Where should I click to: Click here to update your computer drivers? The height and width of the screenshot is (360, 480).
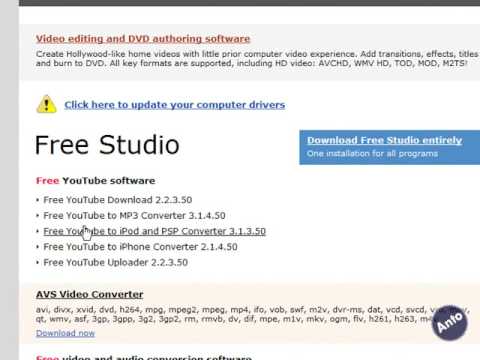(x=175, y=105)
